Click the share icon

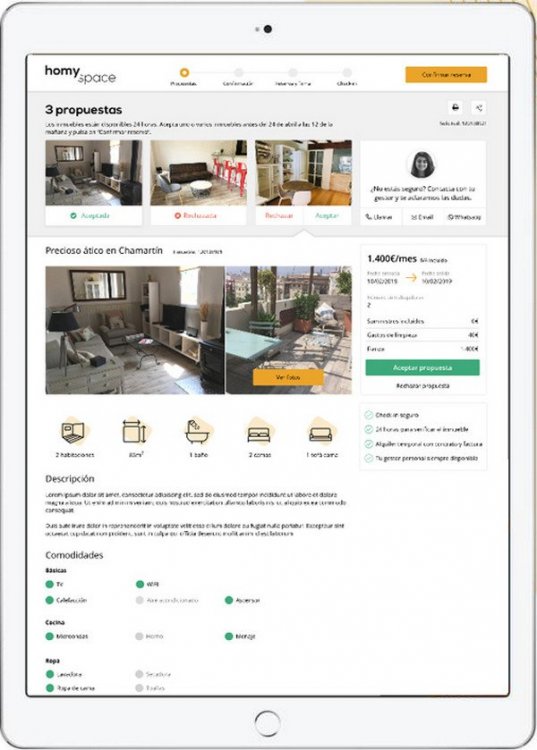(479, 108)
